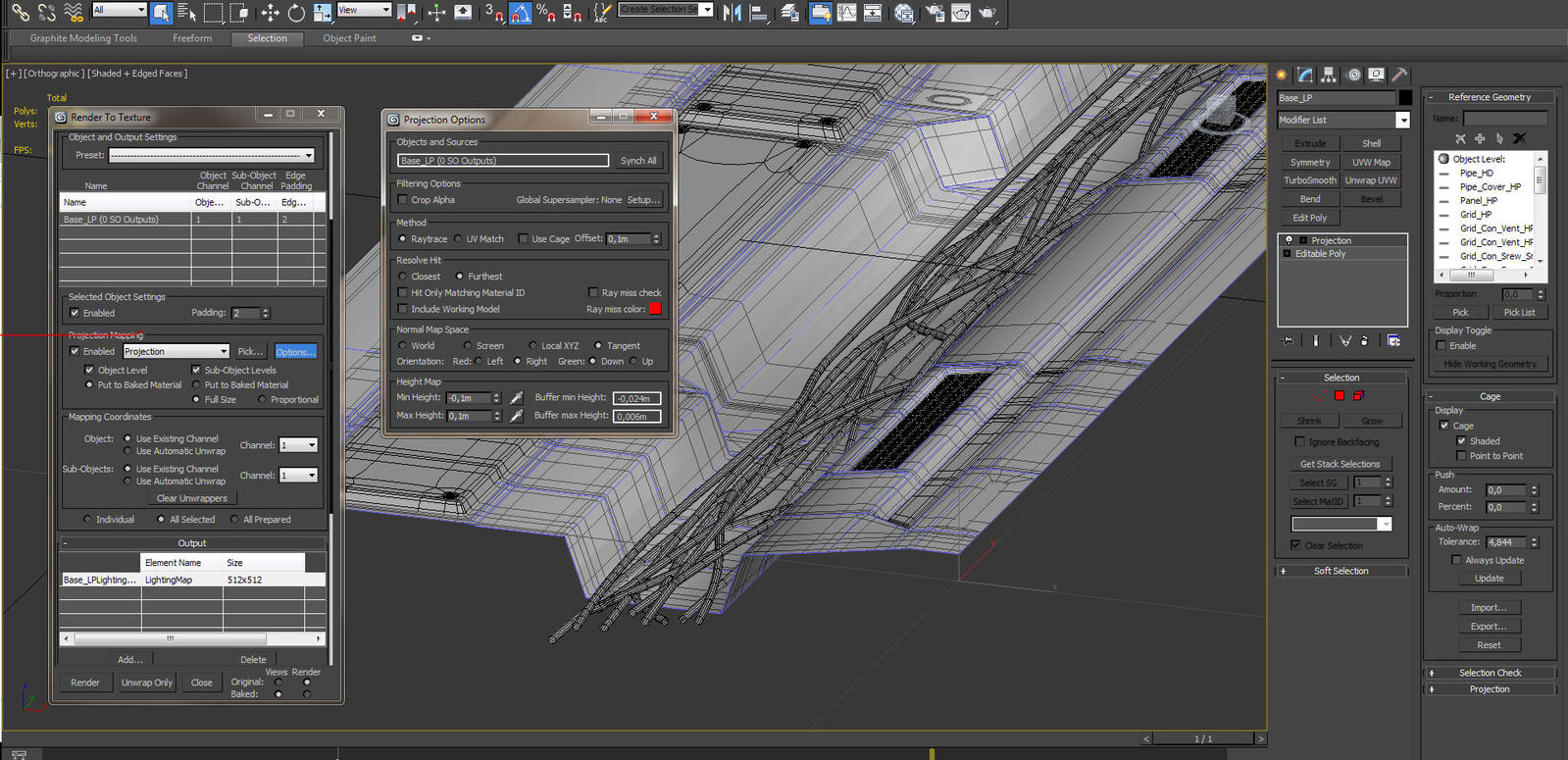Click the Unlink Selection tool
The width and height of the screenshot is (1568, 760).
pos(46,12)
